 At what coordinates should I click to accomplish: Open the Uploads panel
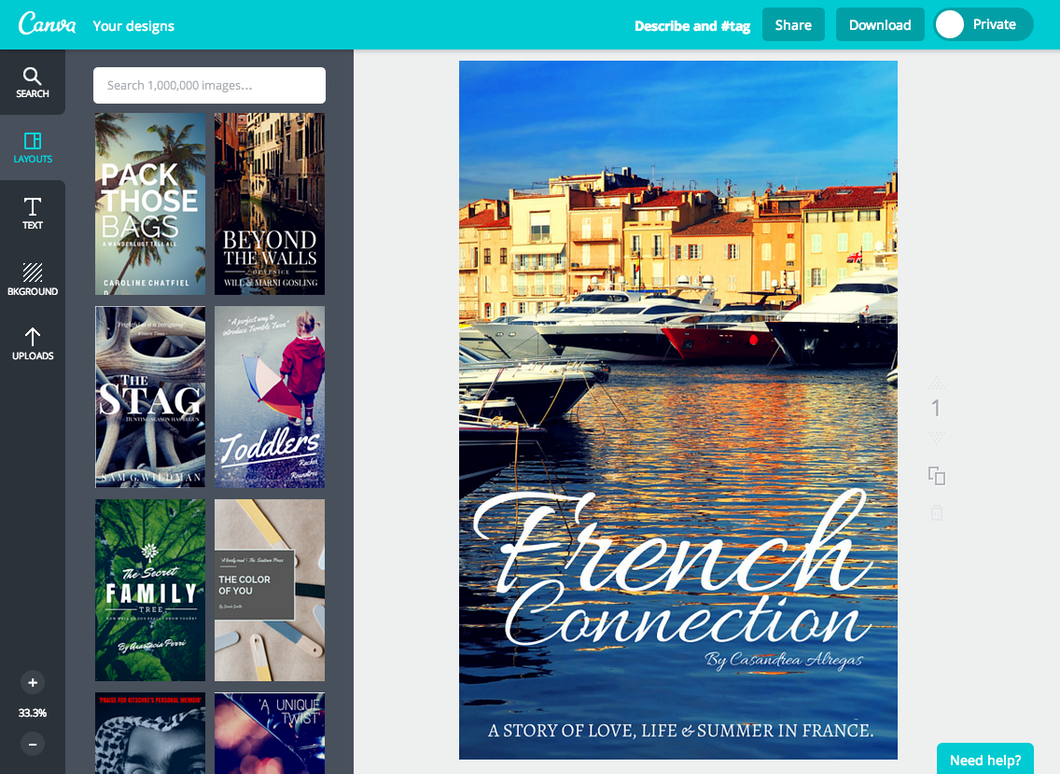tap(32, 343)
